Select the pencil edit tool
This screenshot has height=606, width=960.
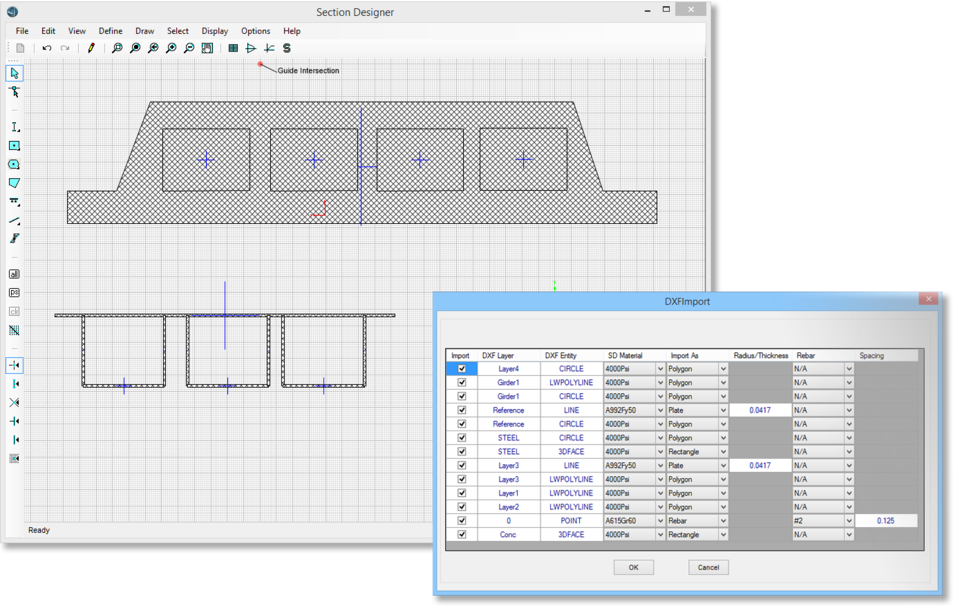pyautogui.click(x=91, y=48)
